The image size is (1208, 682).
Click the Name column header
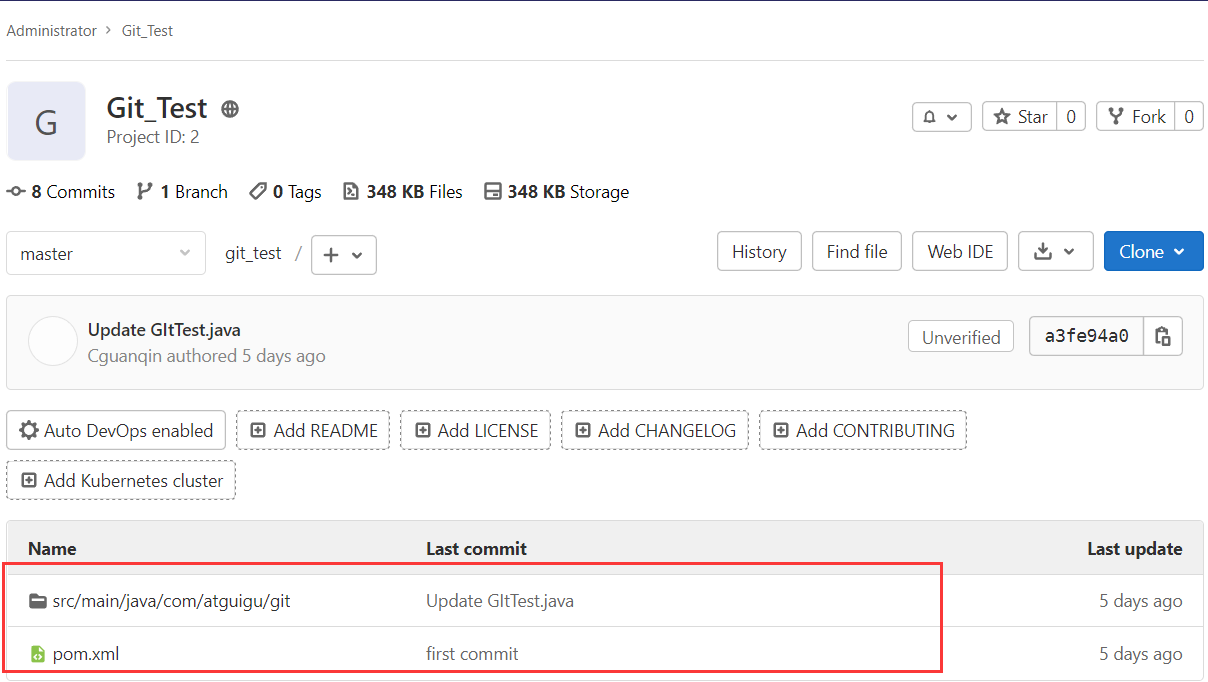[x=52, y=548]
